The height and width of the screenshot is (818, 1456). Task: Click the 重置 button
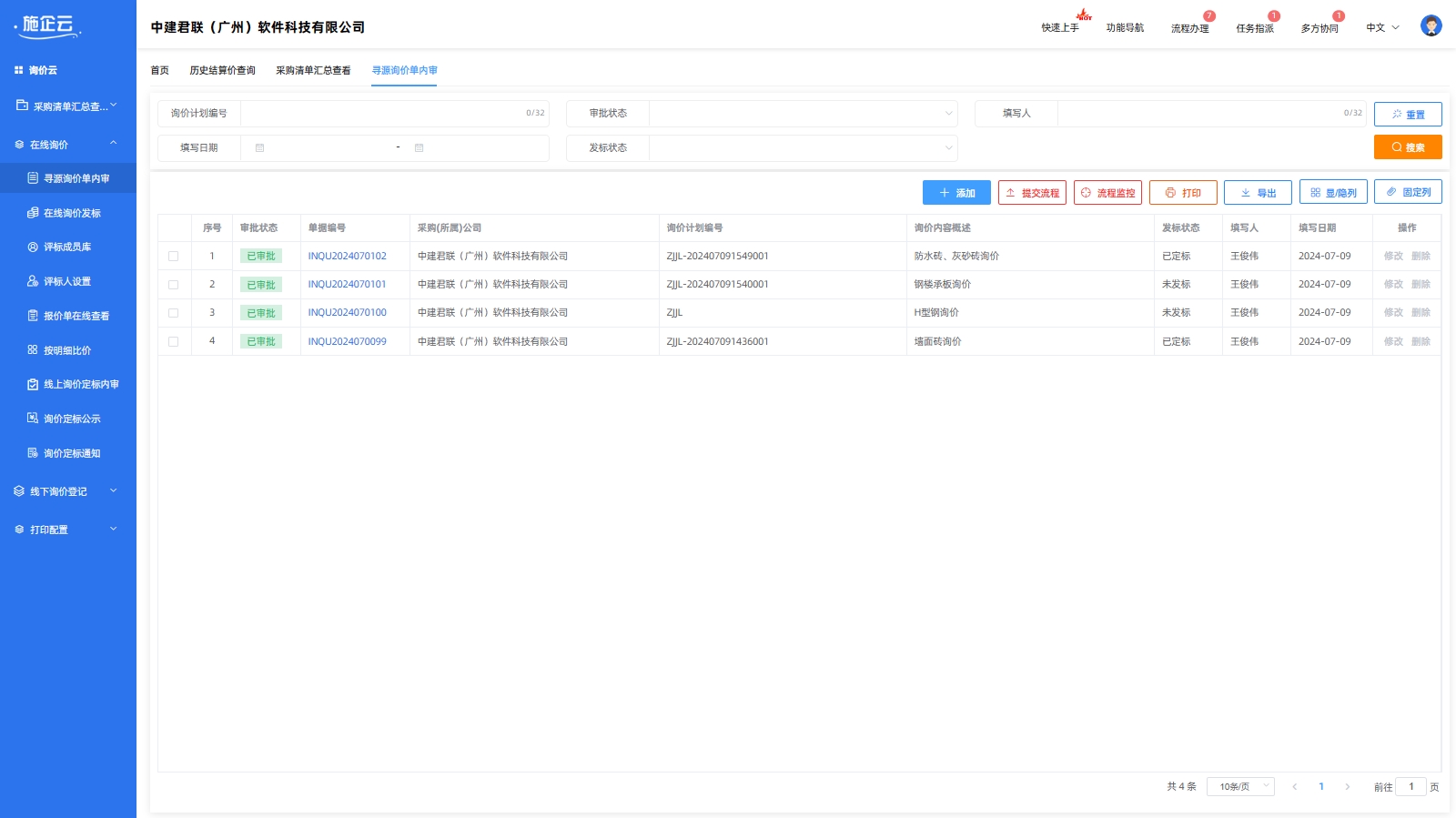pyautogui.click(x=1408, y=115)
